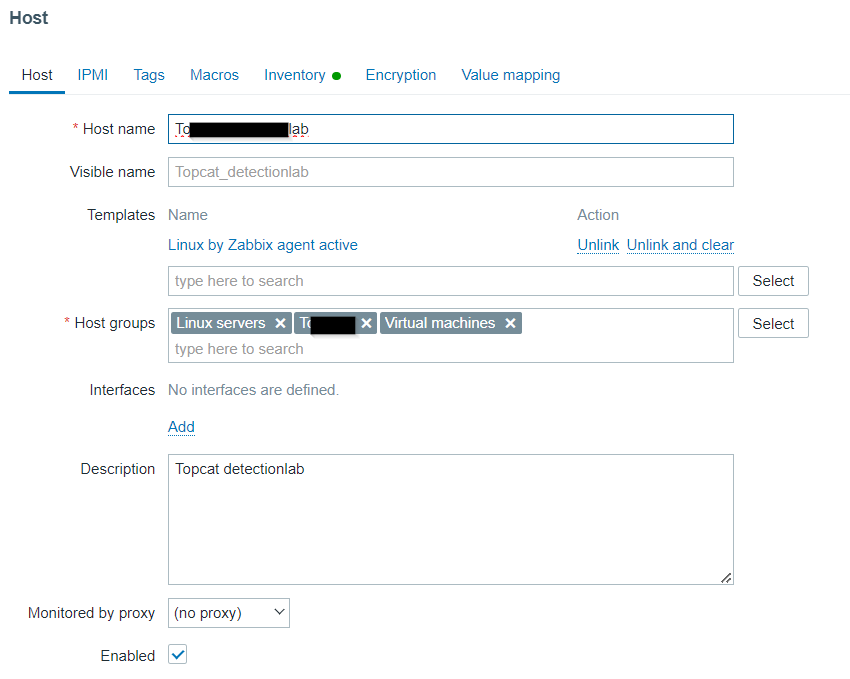Image resolution: width=850 pixels, height=679 pixels.
Task: Click the Unlink and clear link
Action: (x=680, y=245)
